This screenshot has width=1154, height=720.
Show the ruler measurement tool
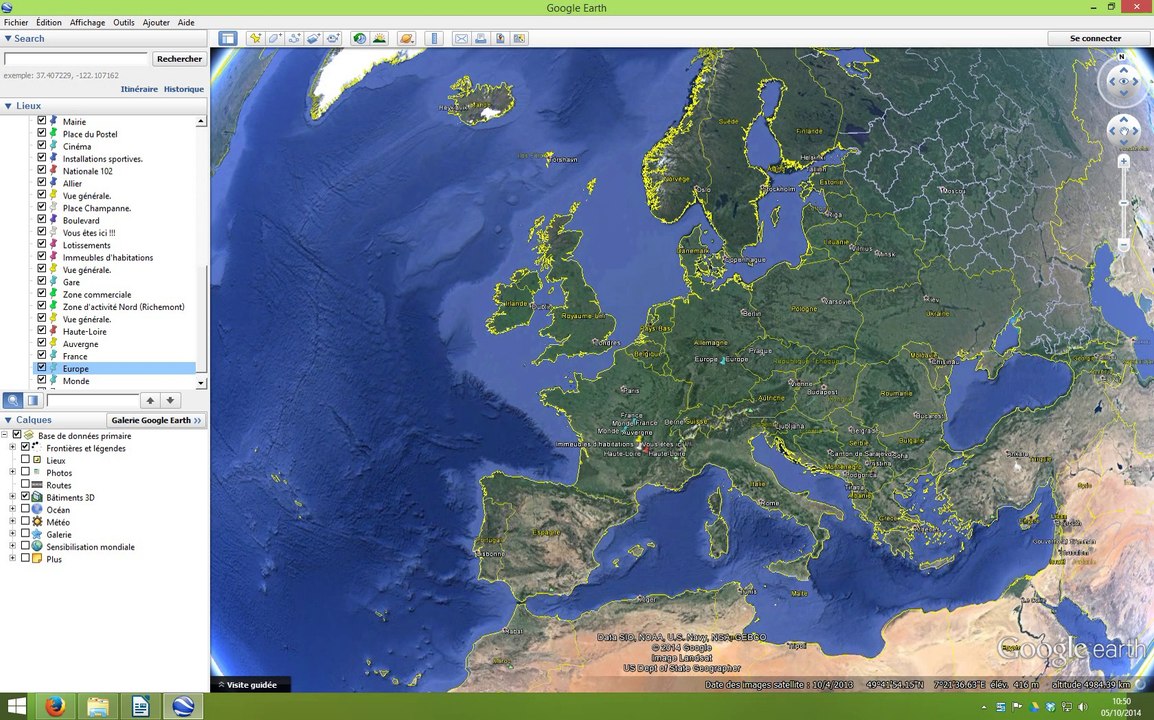(x=434, y=38)
